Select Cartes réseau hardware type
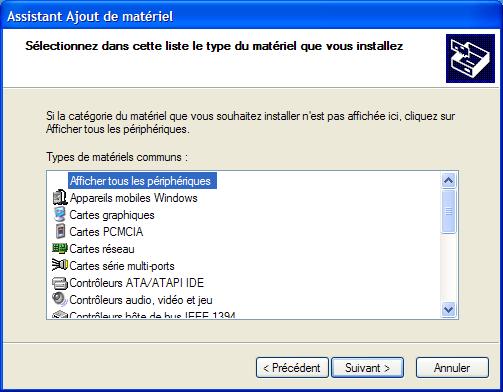The width and height of the screenshot is (503, 392). [x=102, y=249]
